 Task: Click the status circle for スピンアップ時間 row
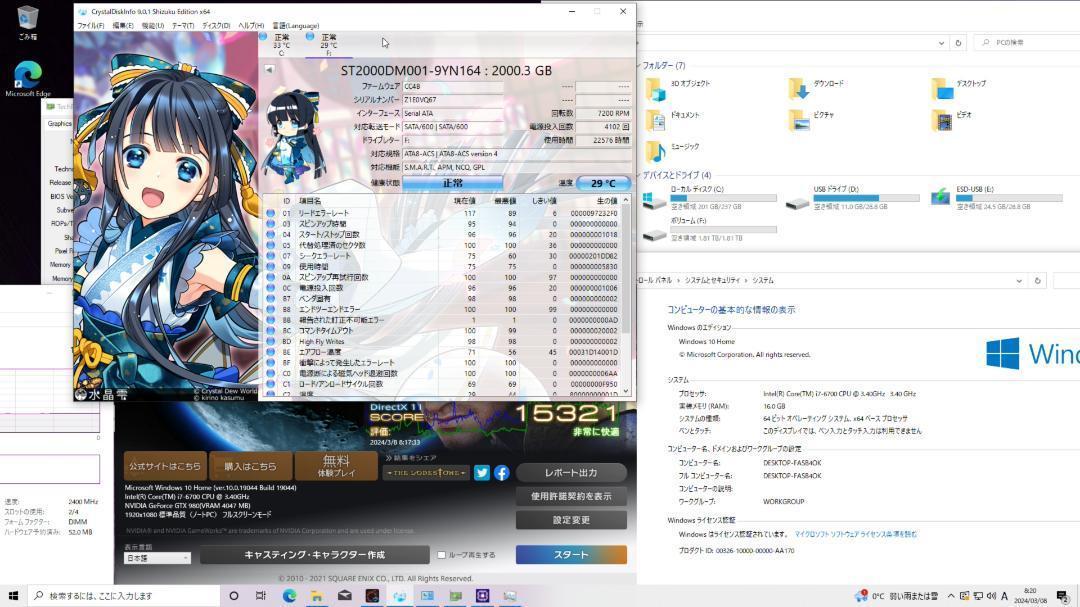tap(271, 224)
